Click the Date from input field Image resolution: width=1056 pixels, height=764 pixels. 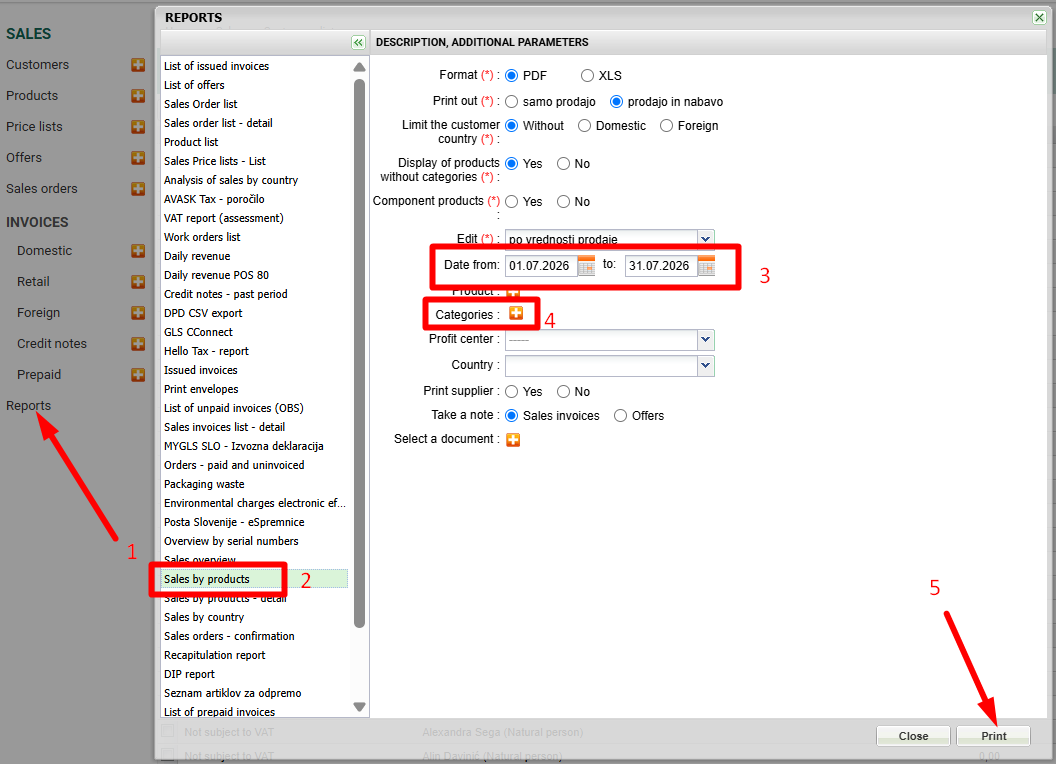[x=541, y=265]
